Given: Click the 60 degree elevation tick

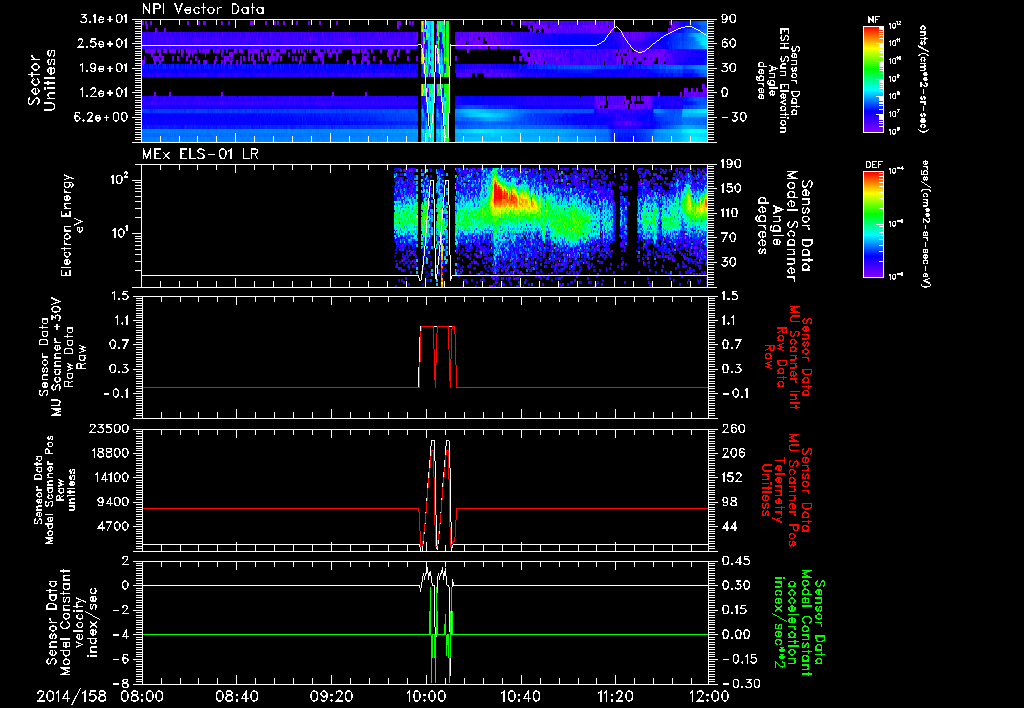Looking at the screenshot, I should coord(728,44).
